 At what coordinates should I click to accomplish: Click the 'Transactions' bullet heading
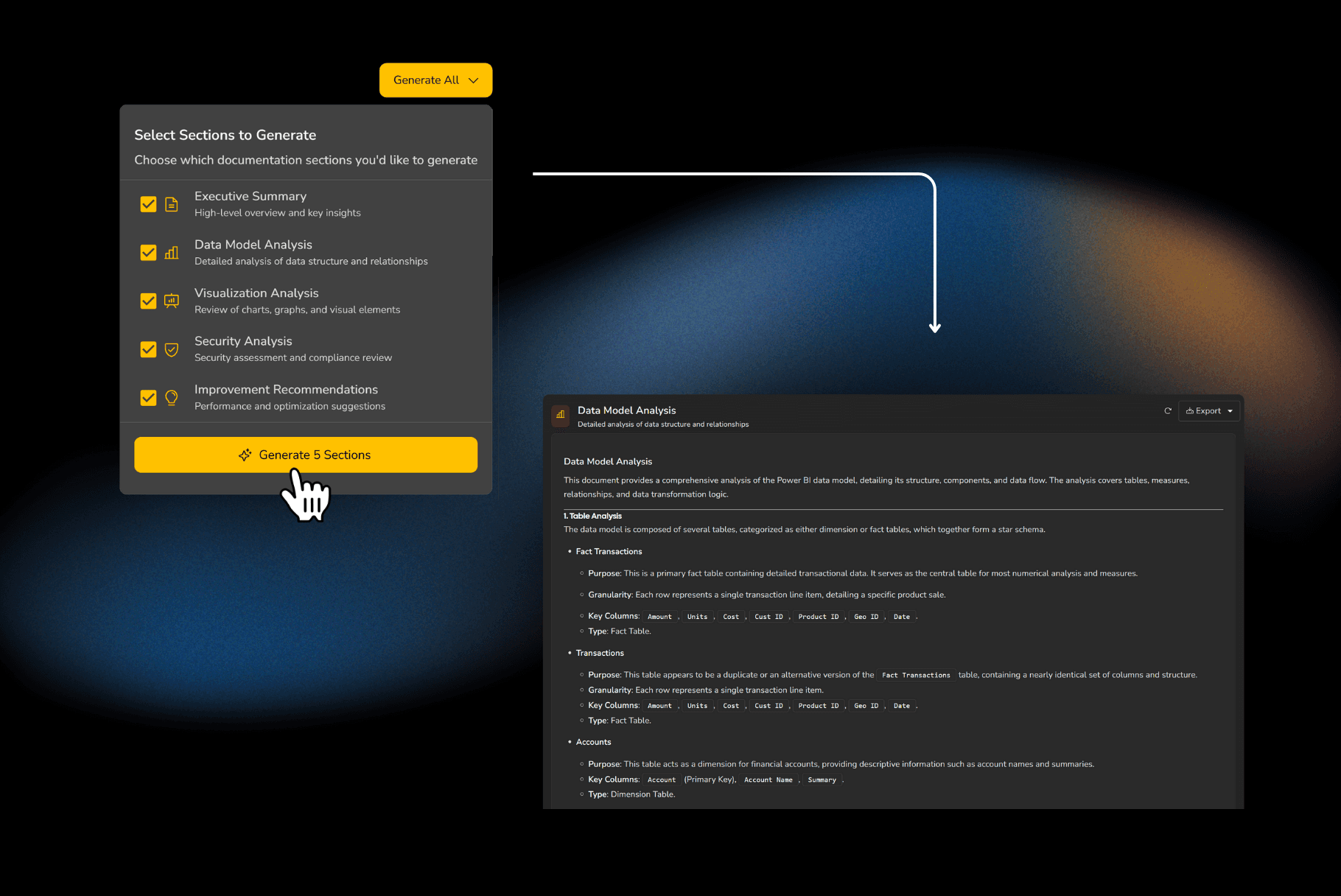tap(600, 653)
